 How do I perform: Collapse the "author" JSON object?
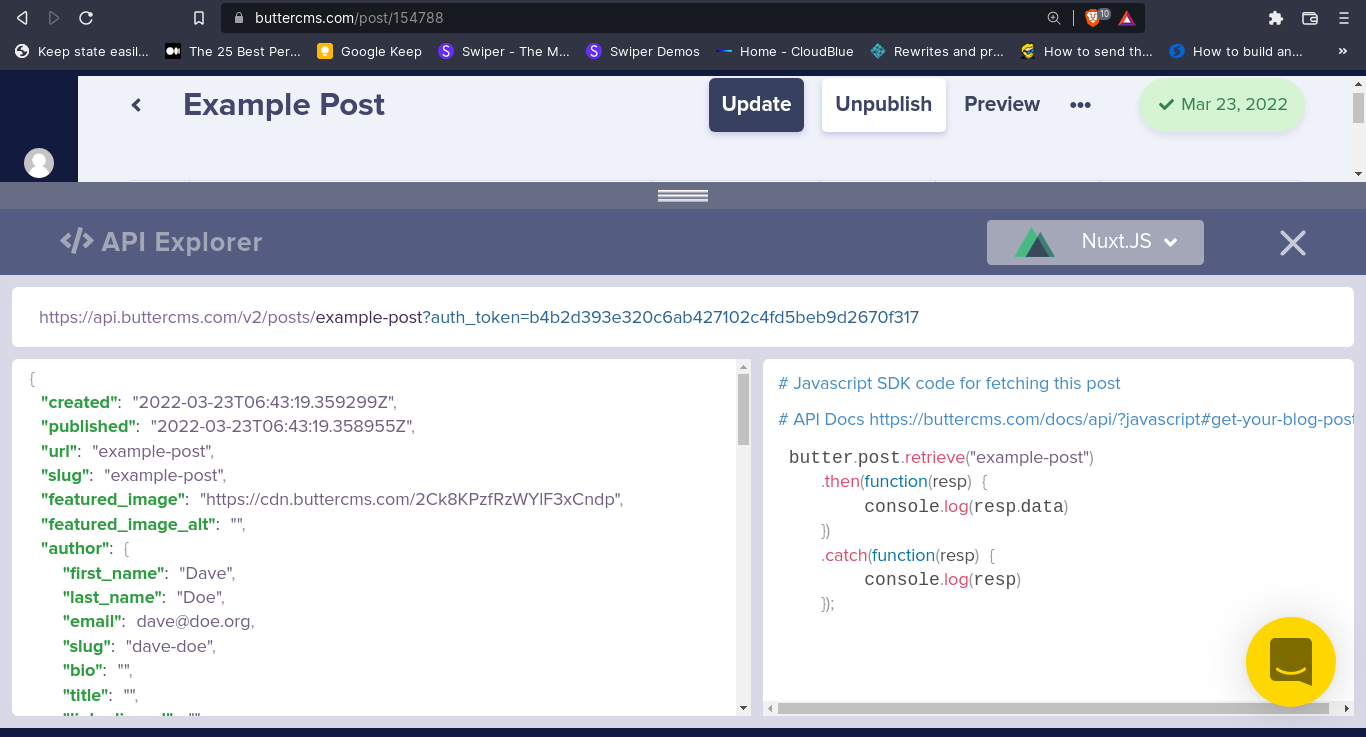[x=126, y=549]
